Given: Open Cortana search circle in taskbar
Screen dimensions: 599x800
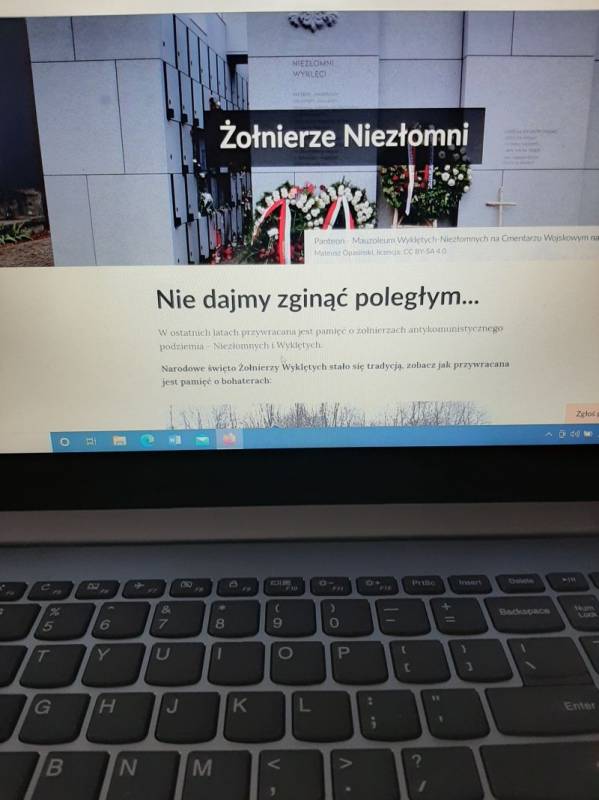Looking at the screenshot, I should click(x=65, y=442).
